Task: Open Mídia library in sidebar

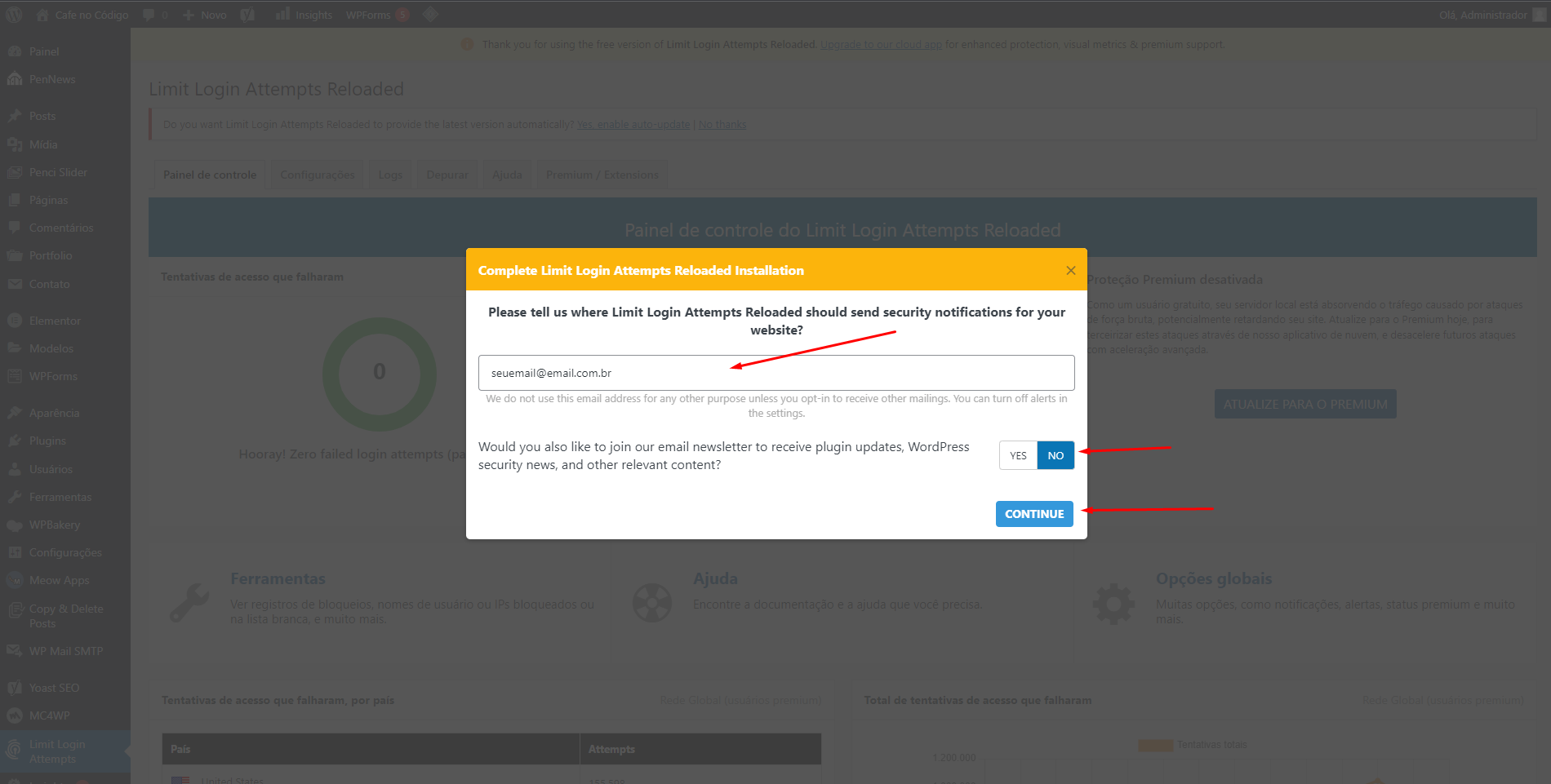Action: click(43, 144)
